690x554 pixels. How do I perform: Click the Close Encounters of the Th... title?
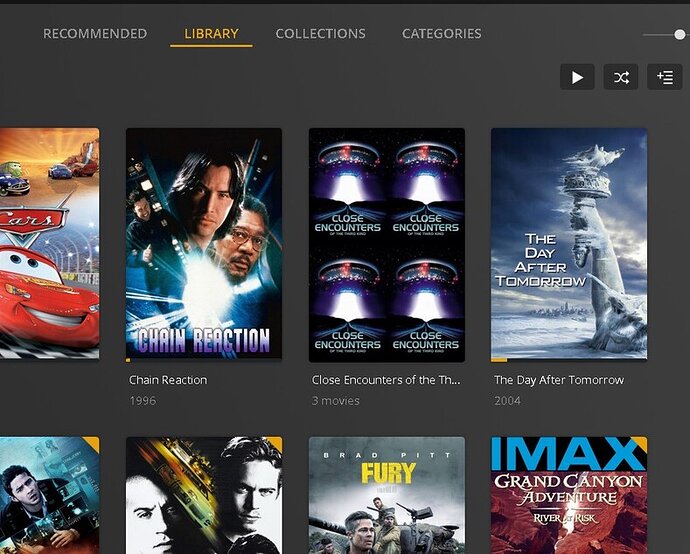coord(386,380)
